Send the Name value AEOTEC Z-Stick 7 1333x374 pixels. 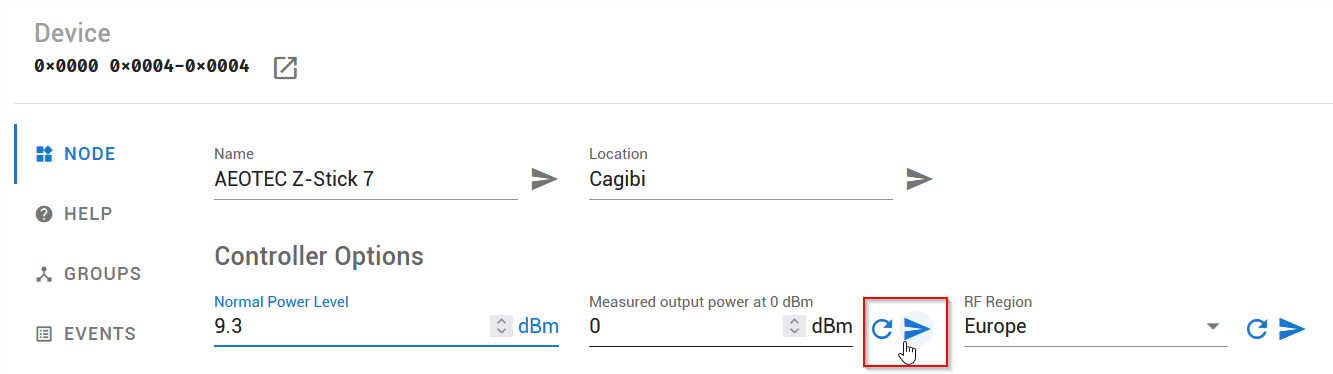(544, 179)
